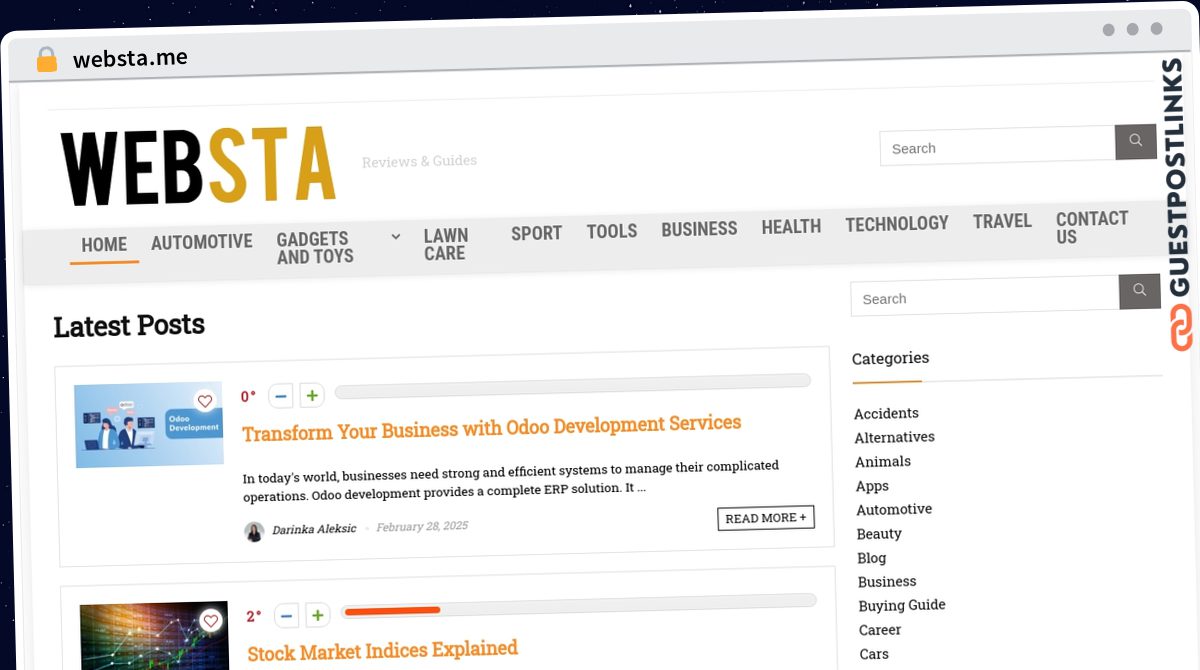Open Stock Market Indices Explained article title
This screenshot has width=1200, height=670.
[x=382, y=651]
